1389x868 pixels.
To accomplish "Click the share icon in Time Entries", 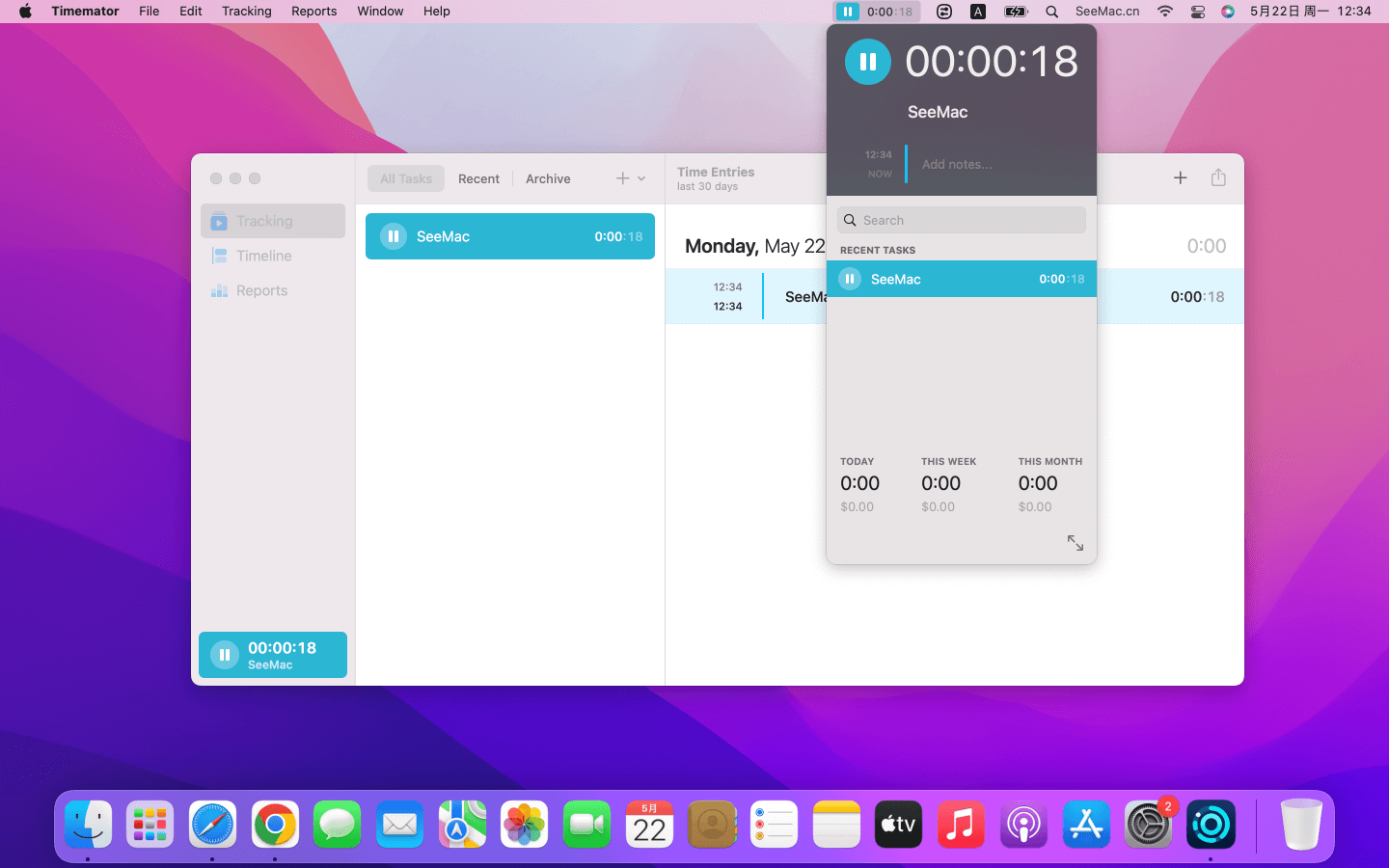I will 1218,177.
